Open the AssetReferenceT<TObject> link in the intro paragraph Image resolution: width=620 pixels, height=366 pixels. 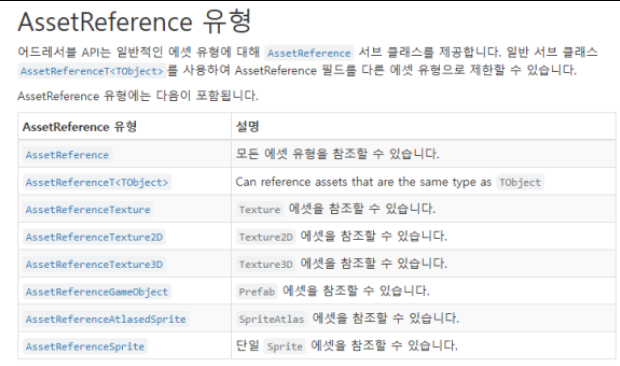tap(92, 71)
